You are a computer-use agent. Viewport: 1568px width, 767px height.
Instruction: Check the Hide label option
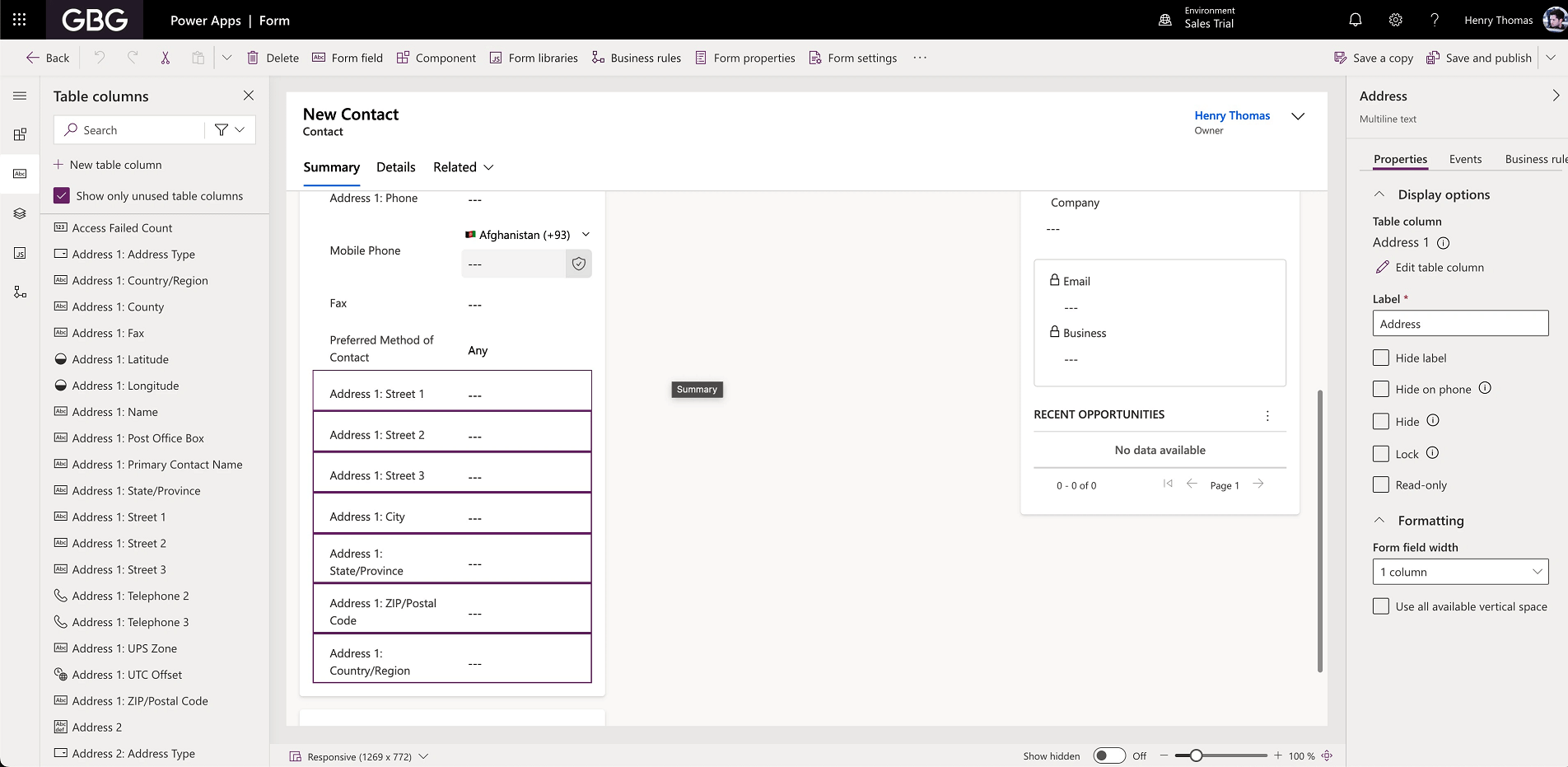coord(1381,358)
